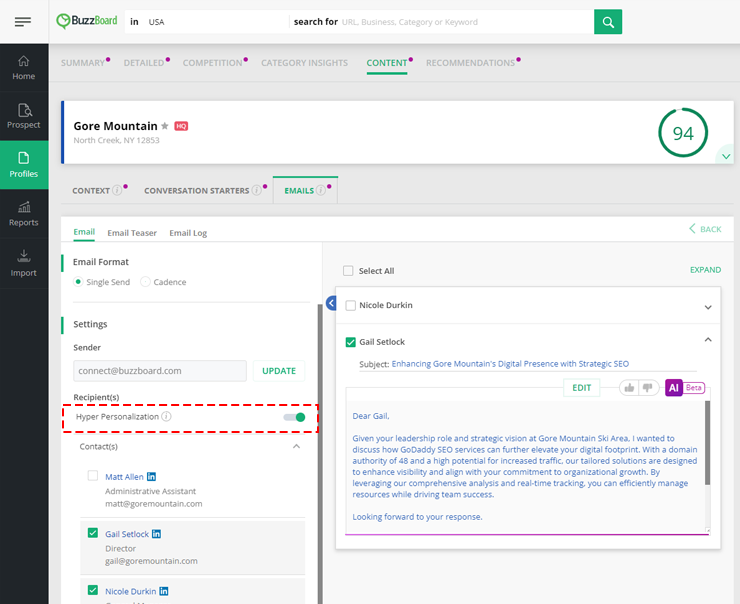This screenshot has width=740, height=604.
Task: Open Matt Allen's contact link
Action: point(124,477)
